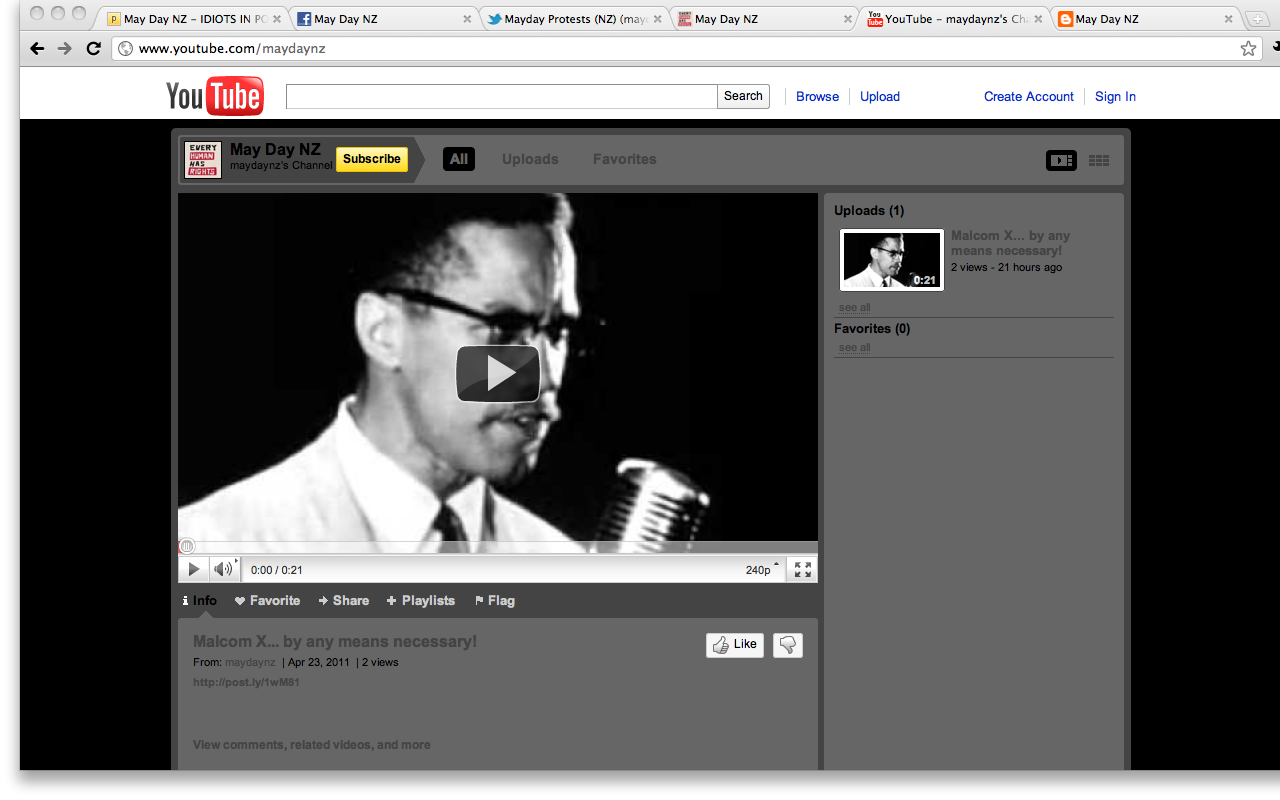This screenshot has width=1280, height=800.
Task: Click the yellow Subscribe button
Action: pos(372,159)
